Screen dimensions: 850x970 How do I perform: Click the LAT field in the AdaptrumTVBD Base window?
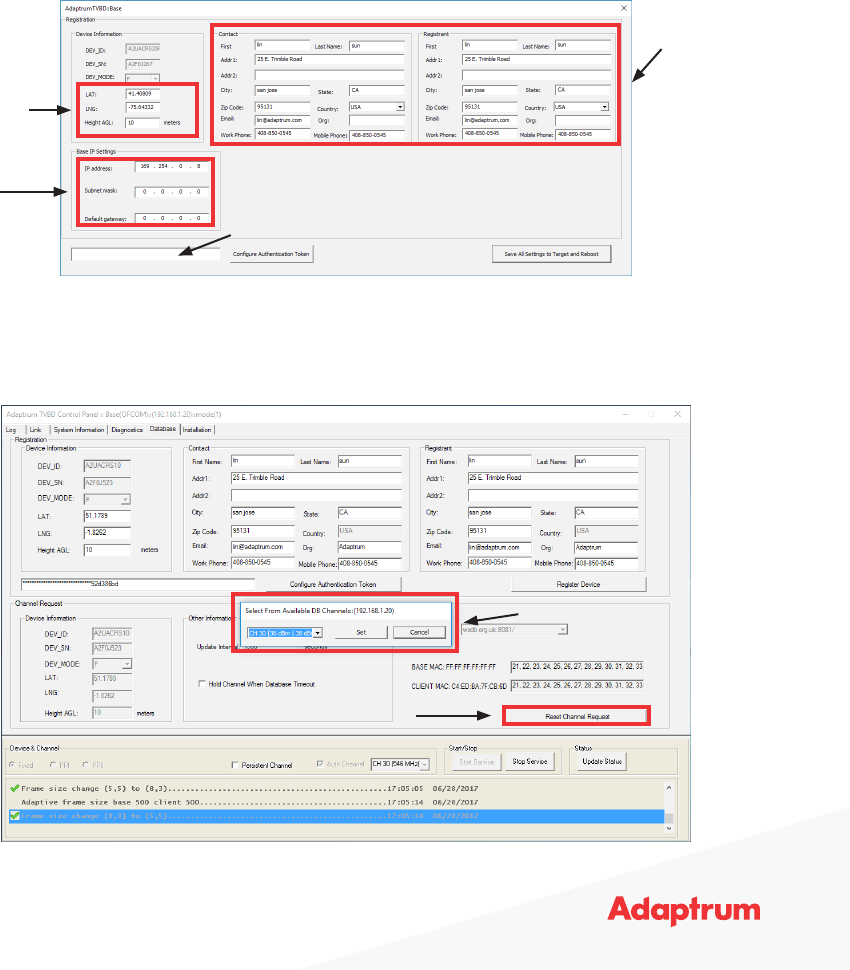pos(143,94)
